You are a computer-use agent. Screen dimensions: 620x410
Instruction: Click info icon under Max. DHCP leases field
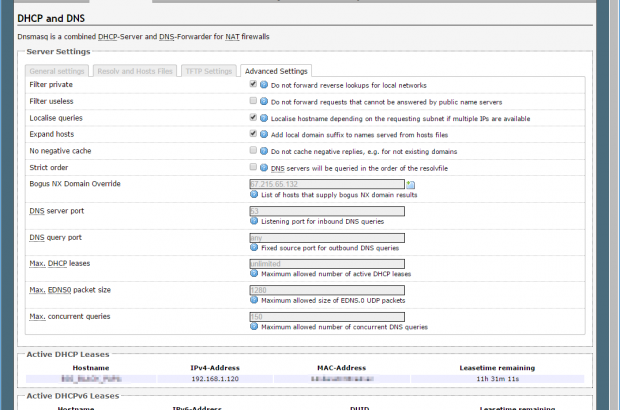coord(253,273)
